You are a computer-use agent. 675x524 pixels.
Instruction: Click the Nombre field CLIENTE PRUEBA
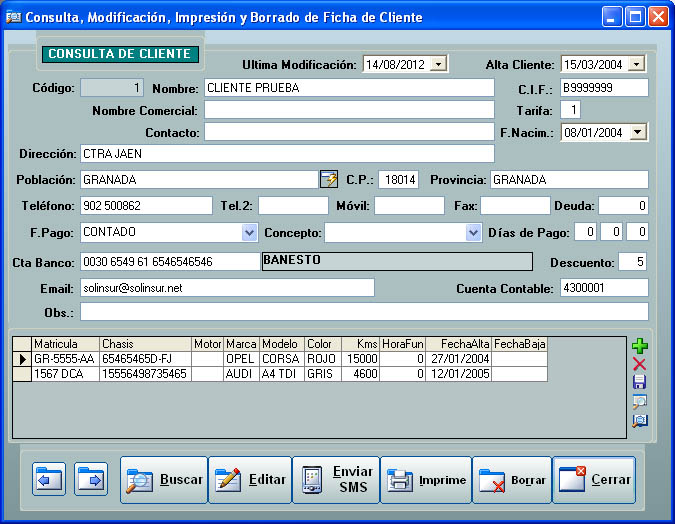tap(349, 88)
